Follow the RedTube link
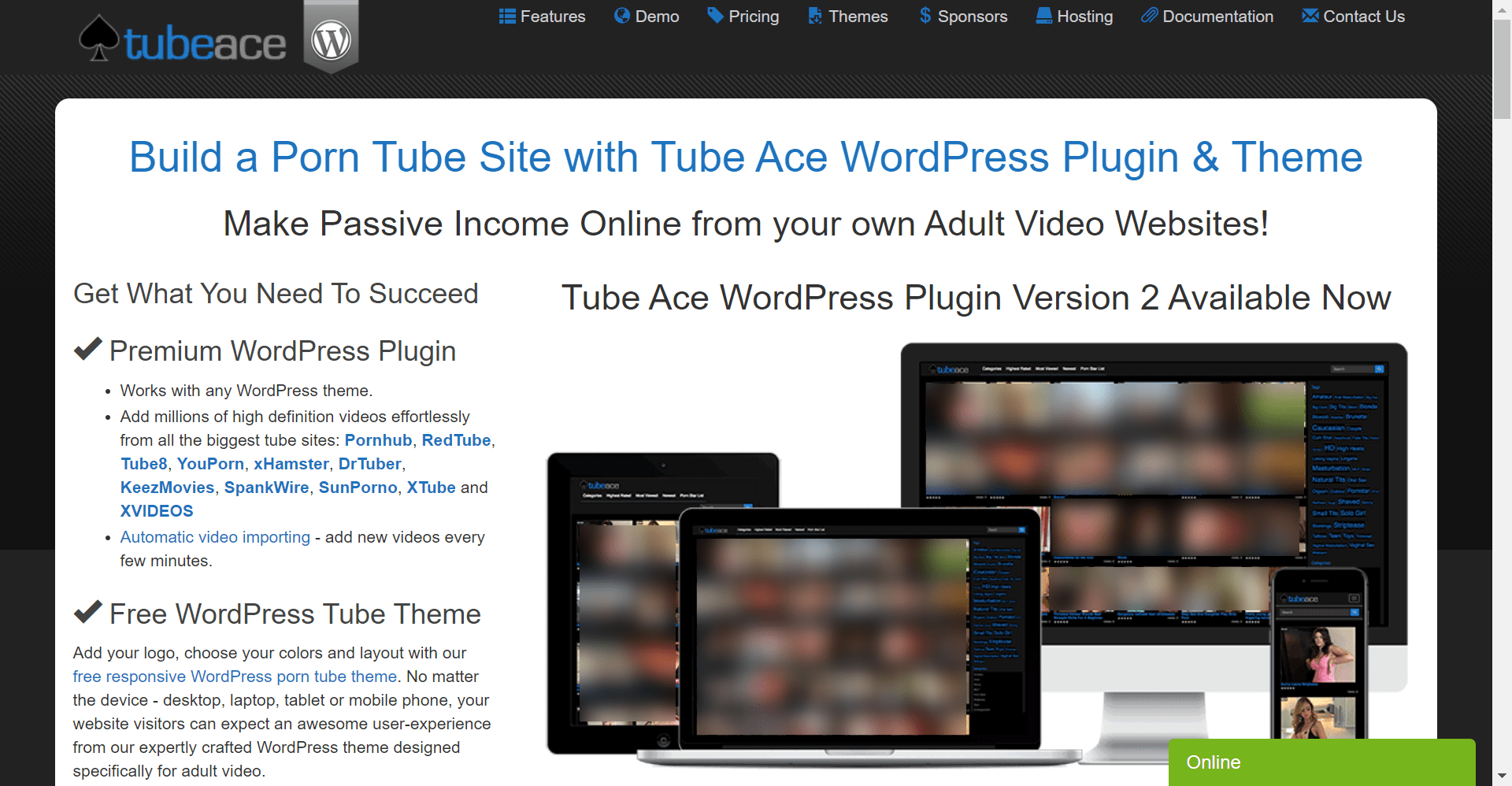This screenshot has width=1512, height=786. [456, 440]
